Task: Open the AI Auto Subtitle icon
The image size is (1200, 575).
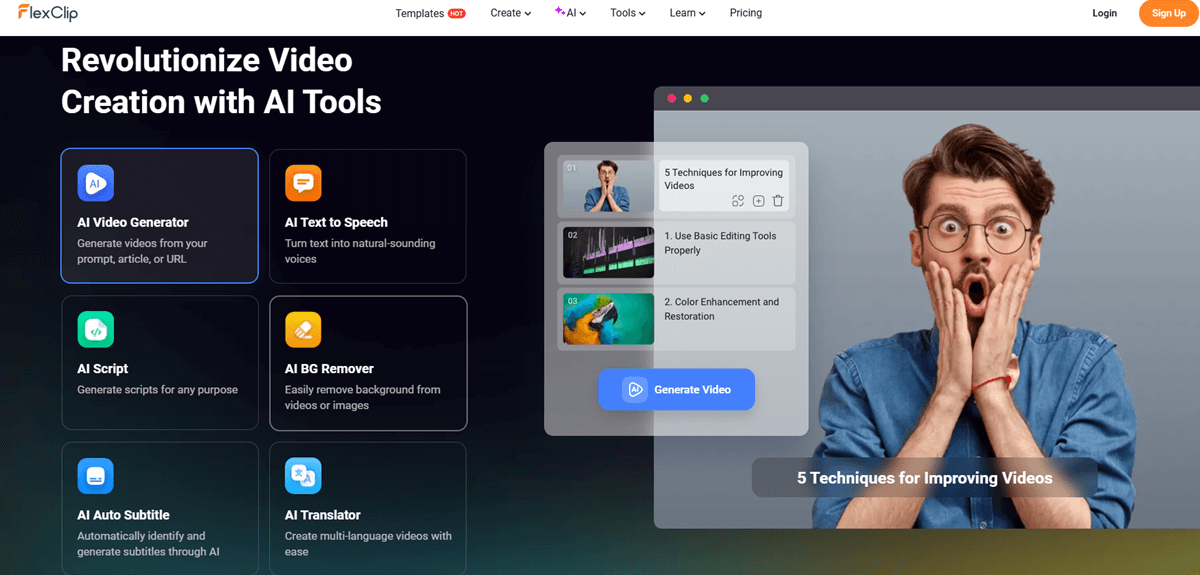Action: click(x=96, y=476)
